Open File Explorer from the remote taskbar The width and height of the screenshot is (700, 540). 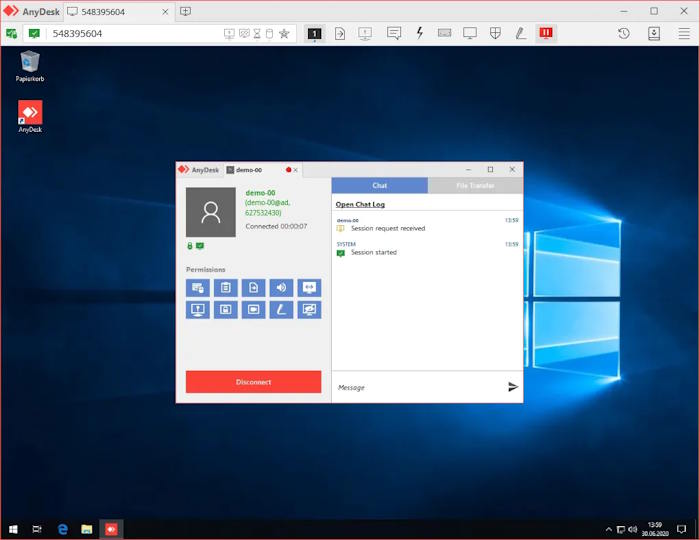pos(87,529)
